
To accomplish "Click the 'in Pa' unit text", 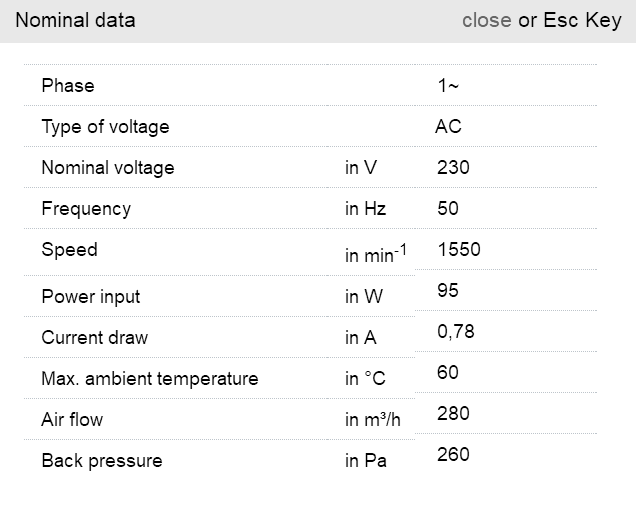I will [366, 461].
